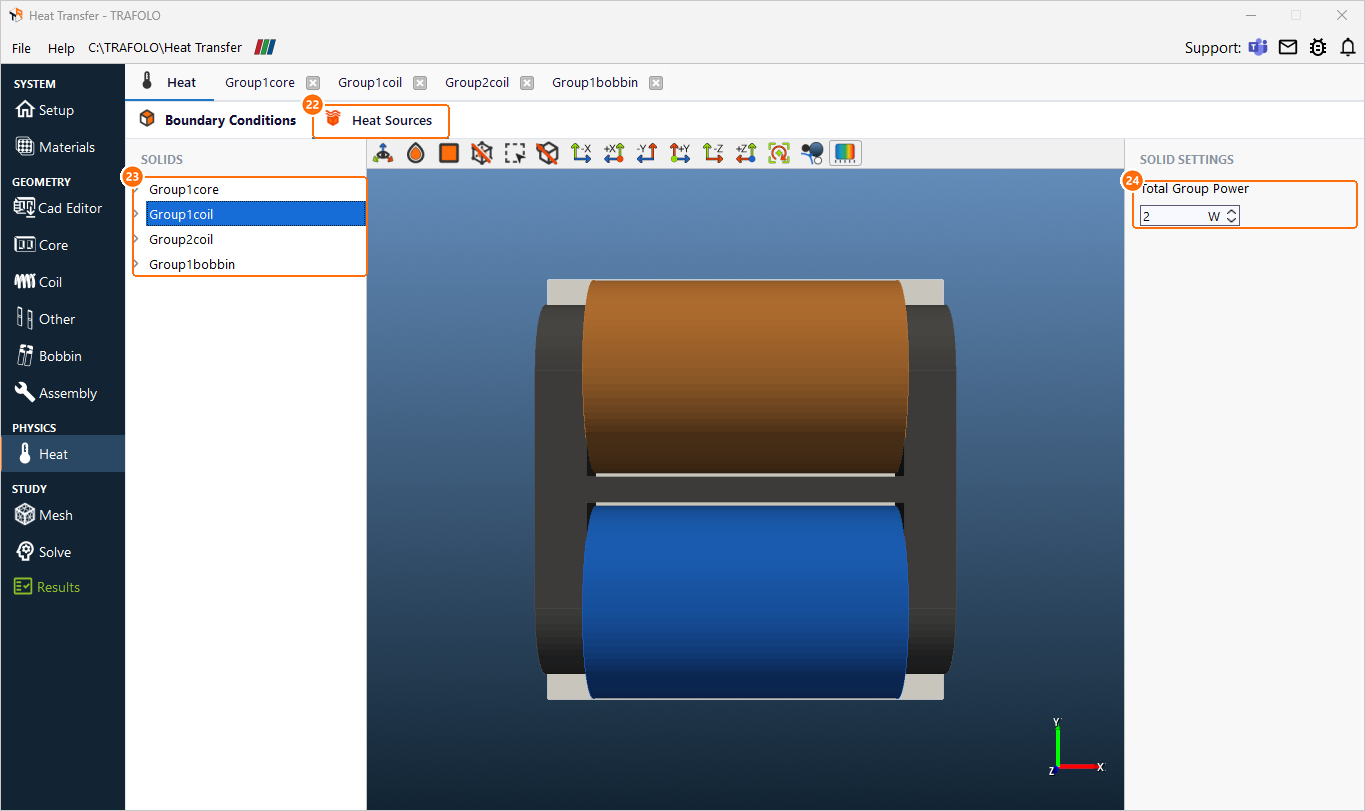Select the rubber-band selection tool
Image resolution: width=1365 pixels, height=811 pixels.
(x=515, y=153)
